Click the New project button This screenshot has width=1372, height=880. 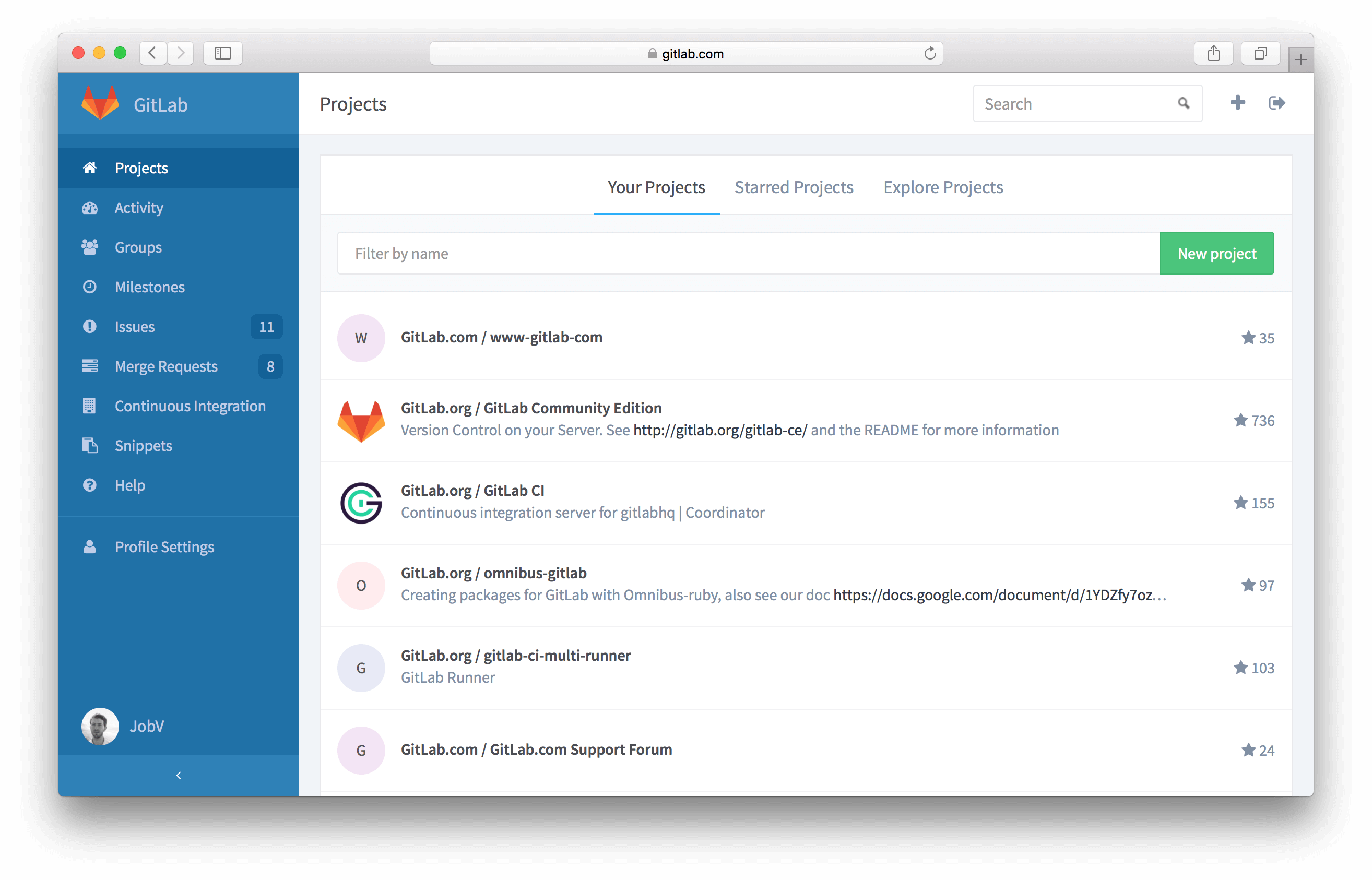click(x=1217, y=253)
